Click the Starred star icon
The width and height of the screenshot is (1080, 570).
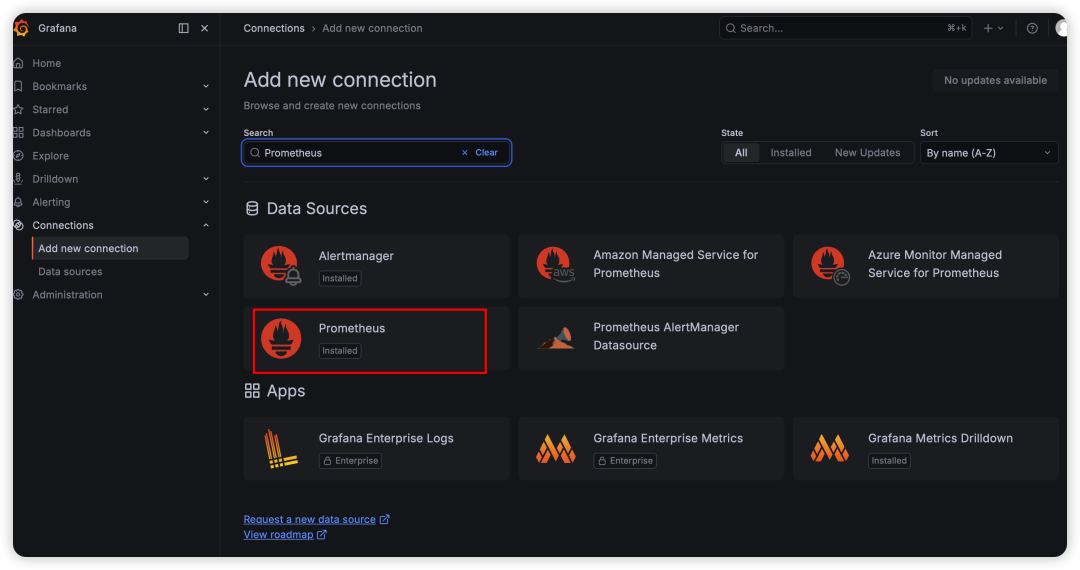click(19, 109)
